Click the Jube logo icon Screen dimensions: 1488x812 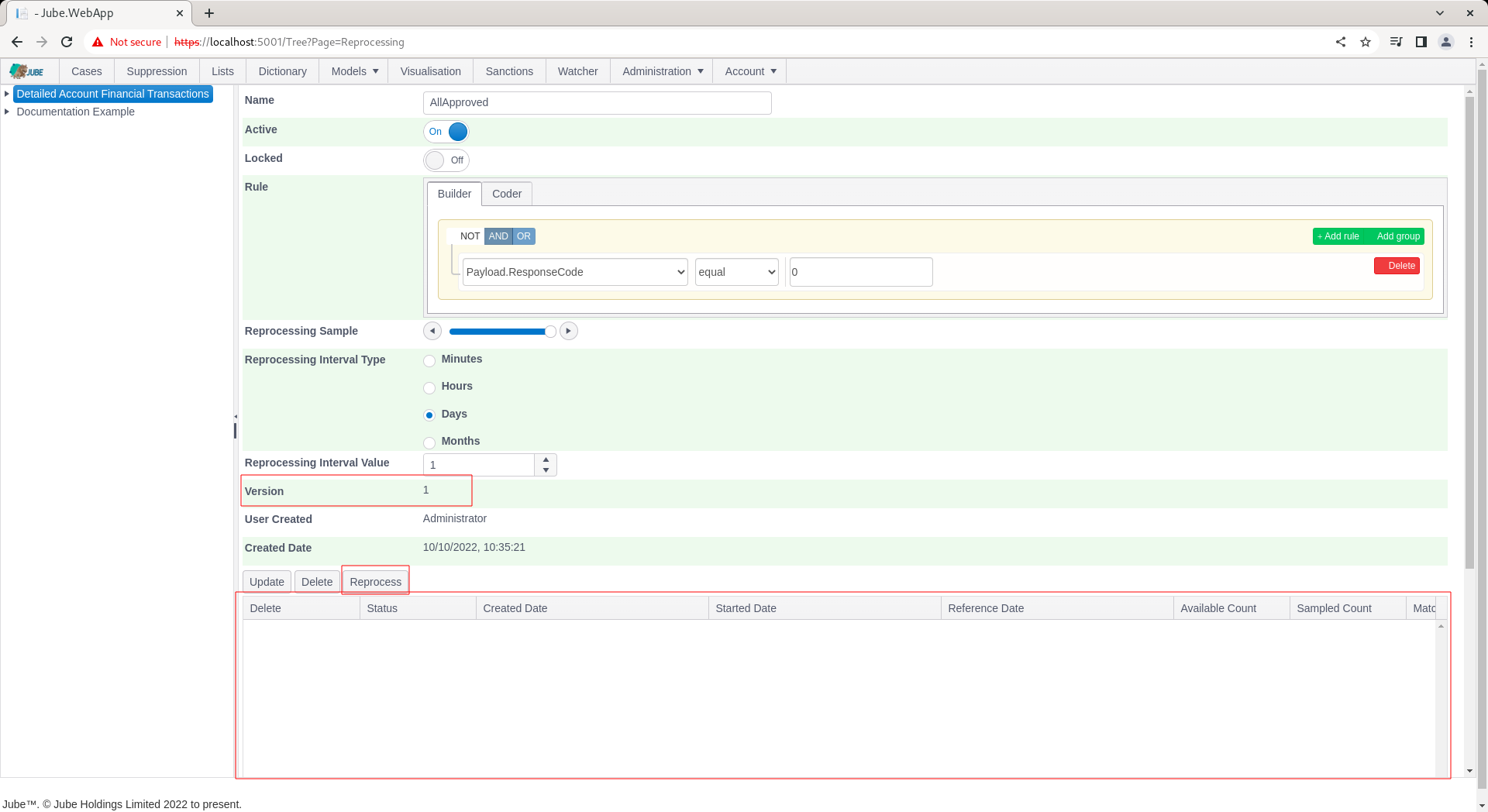pos(27,71)
